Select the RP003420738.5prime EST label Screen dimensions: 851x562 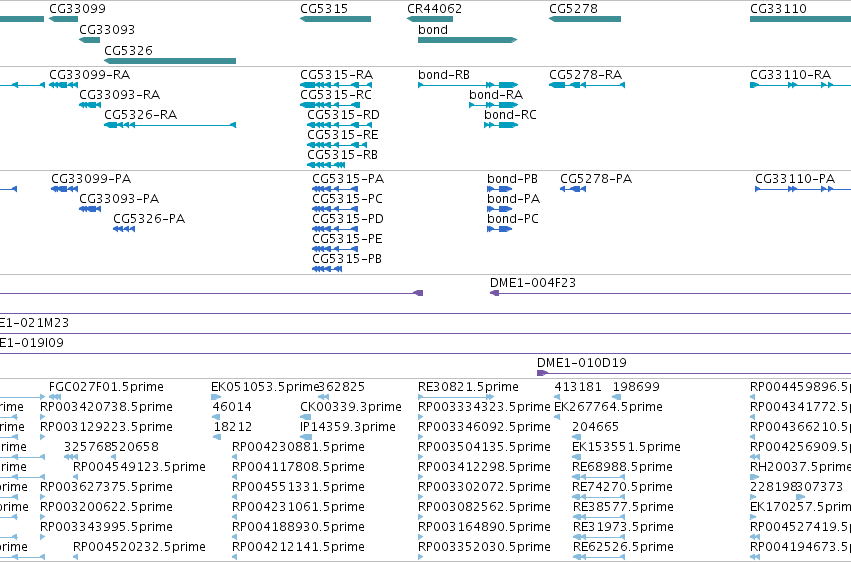coord(106,407)
